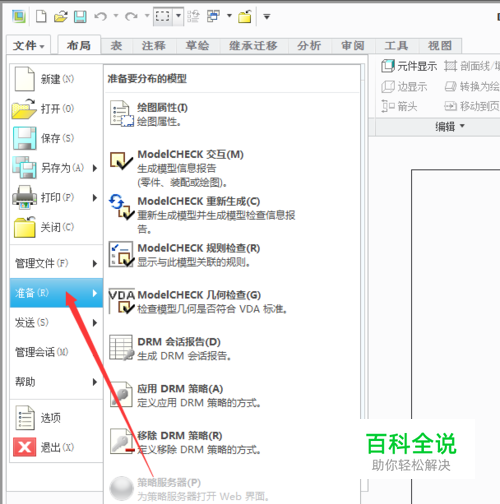Click the regenerate icon in quick toolbar
Image resolution: width=500 pixels, height=504 pixels.
coord(193,16)
